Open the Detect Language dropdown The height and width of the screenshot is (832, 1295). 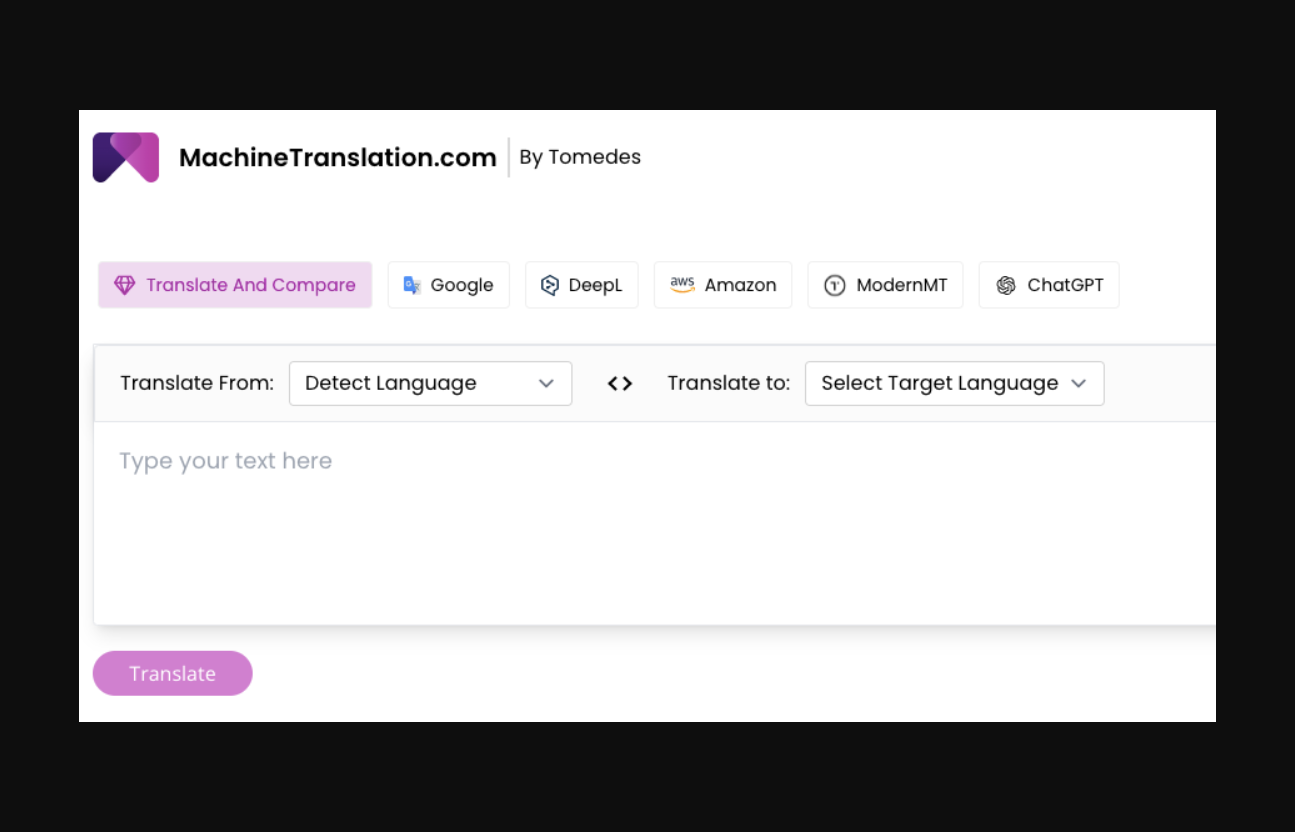point(430,384)
